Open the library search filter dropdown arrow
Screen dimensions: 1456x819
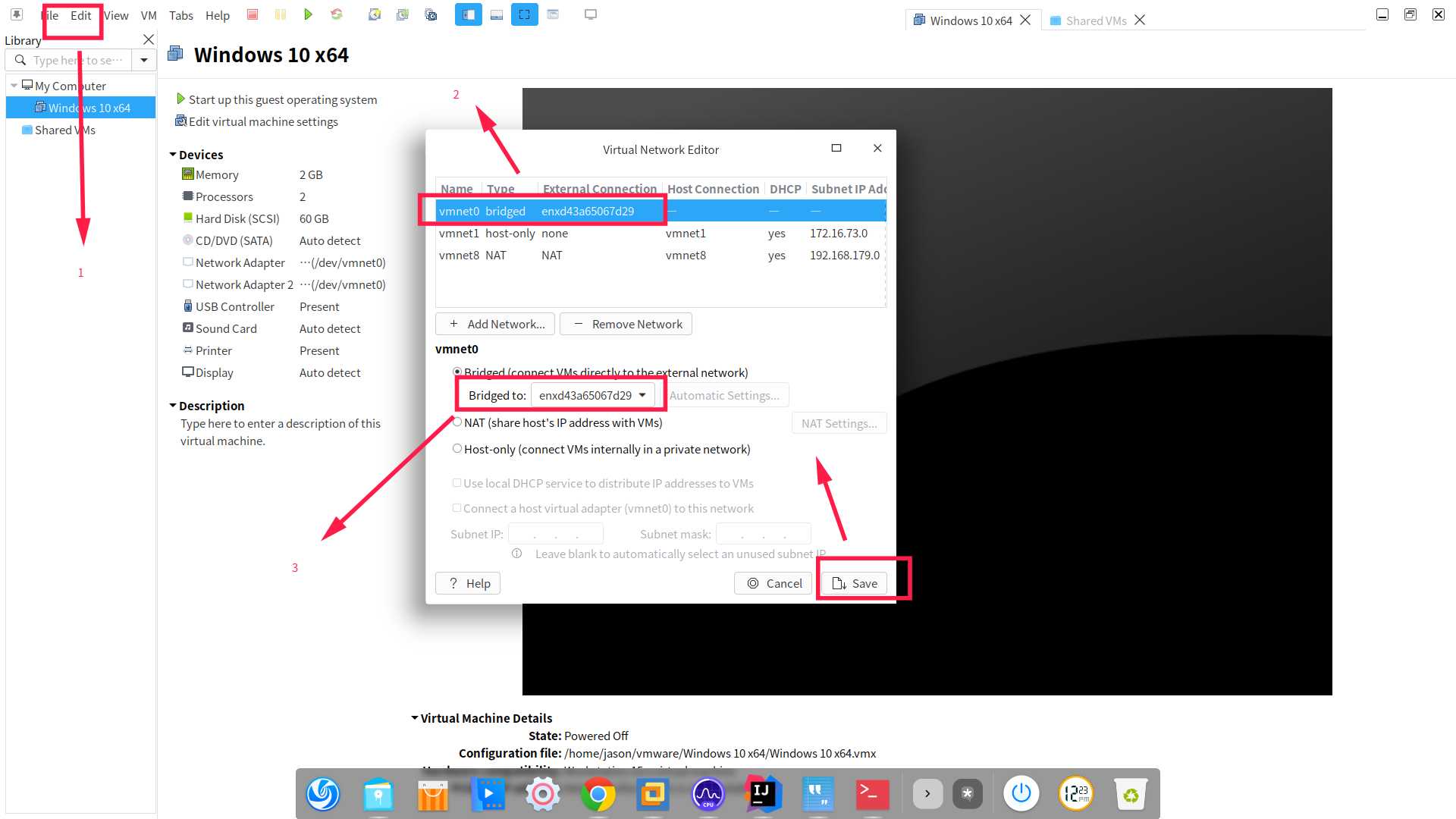144,60
